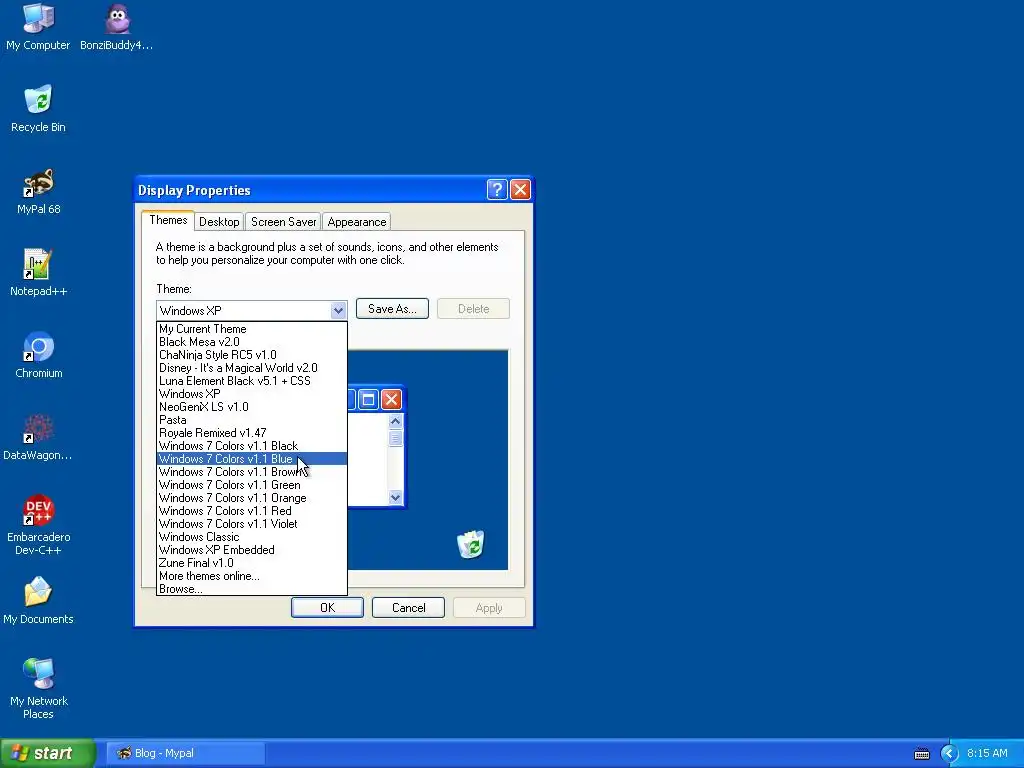Click the clock showing 8:15 AM

click(987, 753)
